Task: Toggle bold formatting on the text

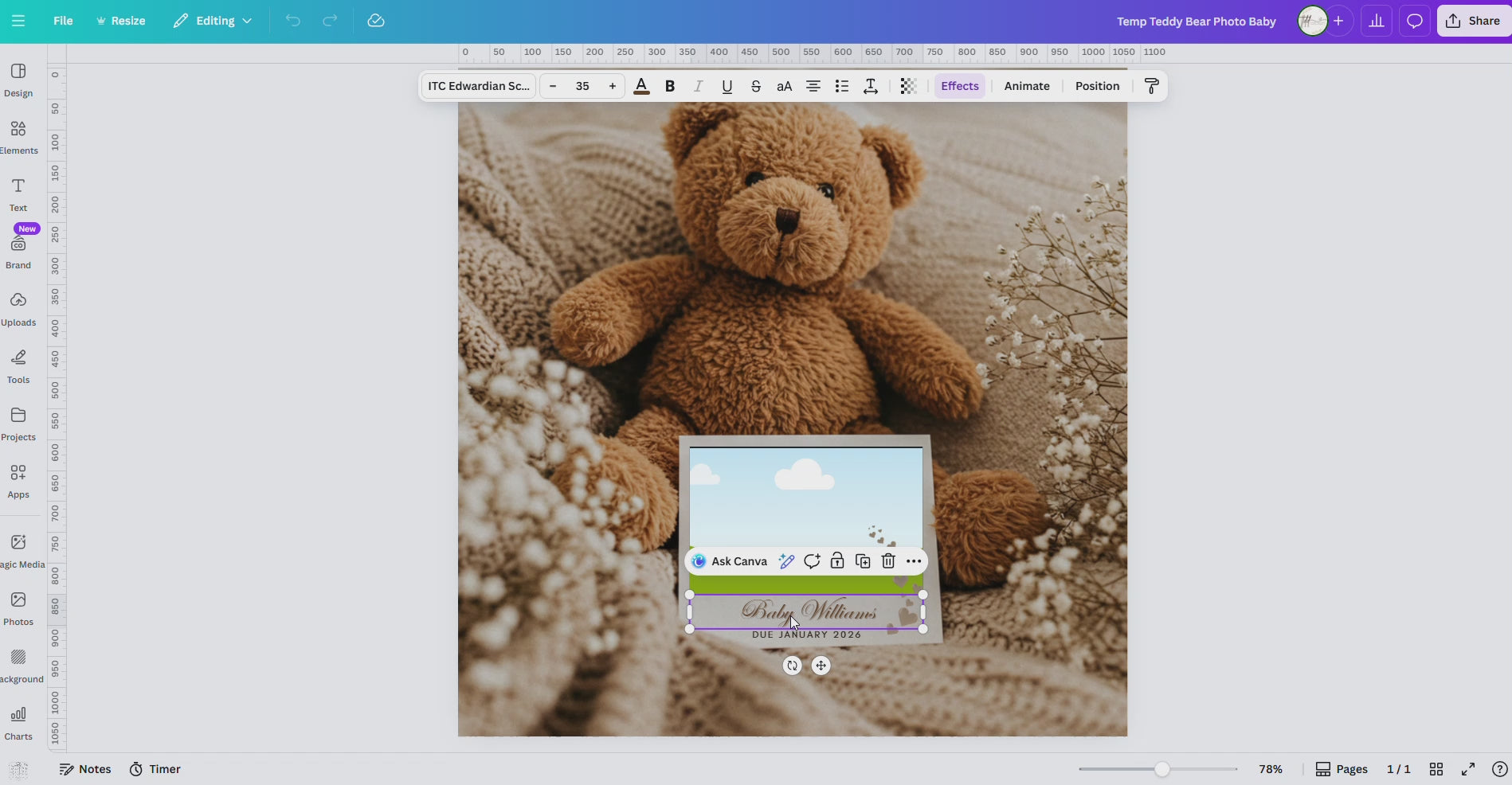Action: point(669,86)
